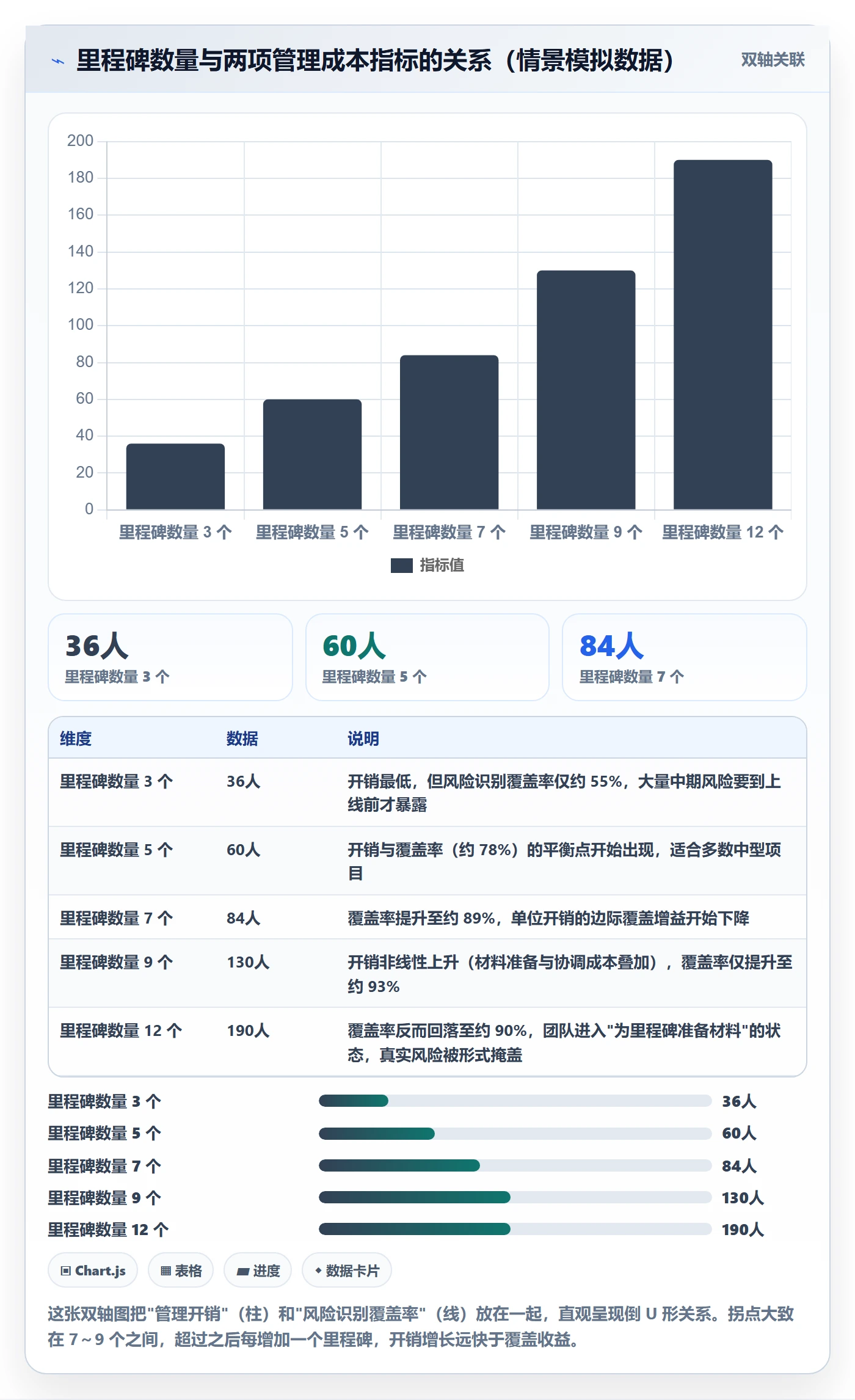Select the 表格 tag chip
Viewport: 855px width, 1400px height.
coord(181,1271)
